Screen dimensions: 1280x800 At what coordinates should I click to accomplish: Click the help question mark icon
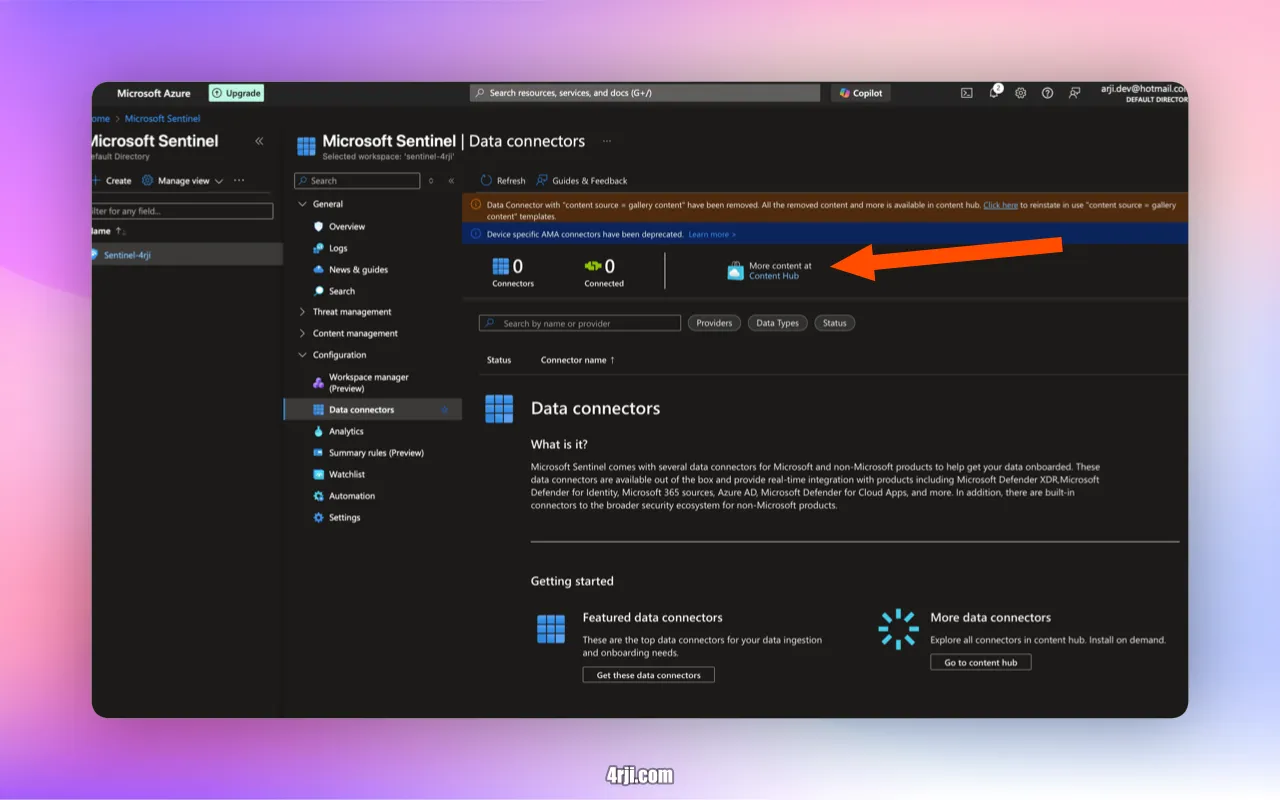pyautogui.click(x=1047, y=93)
